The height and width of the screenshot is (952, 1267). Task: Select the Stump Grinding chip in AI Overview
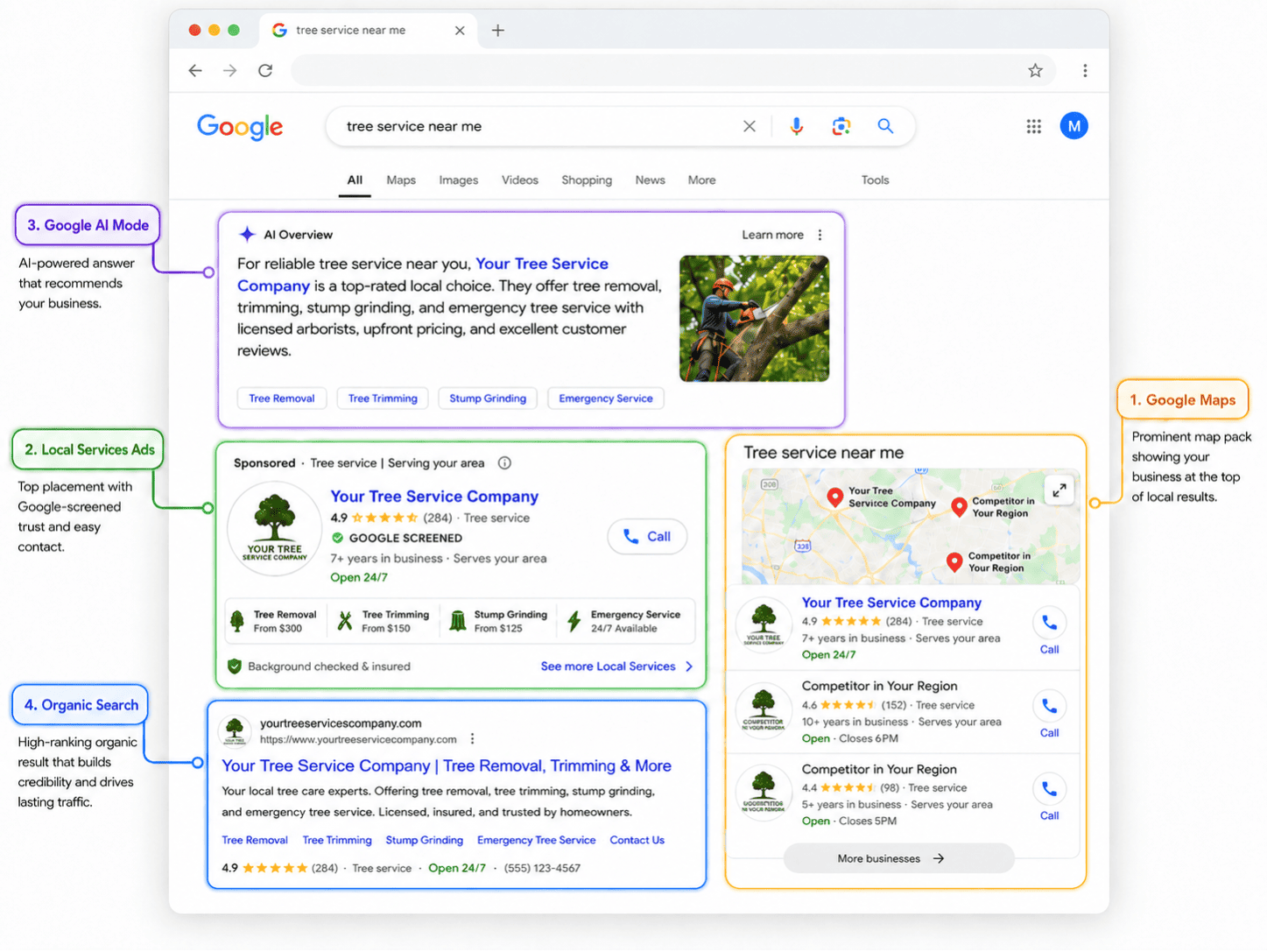(x=488, y=398)
